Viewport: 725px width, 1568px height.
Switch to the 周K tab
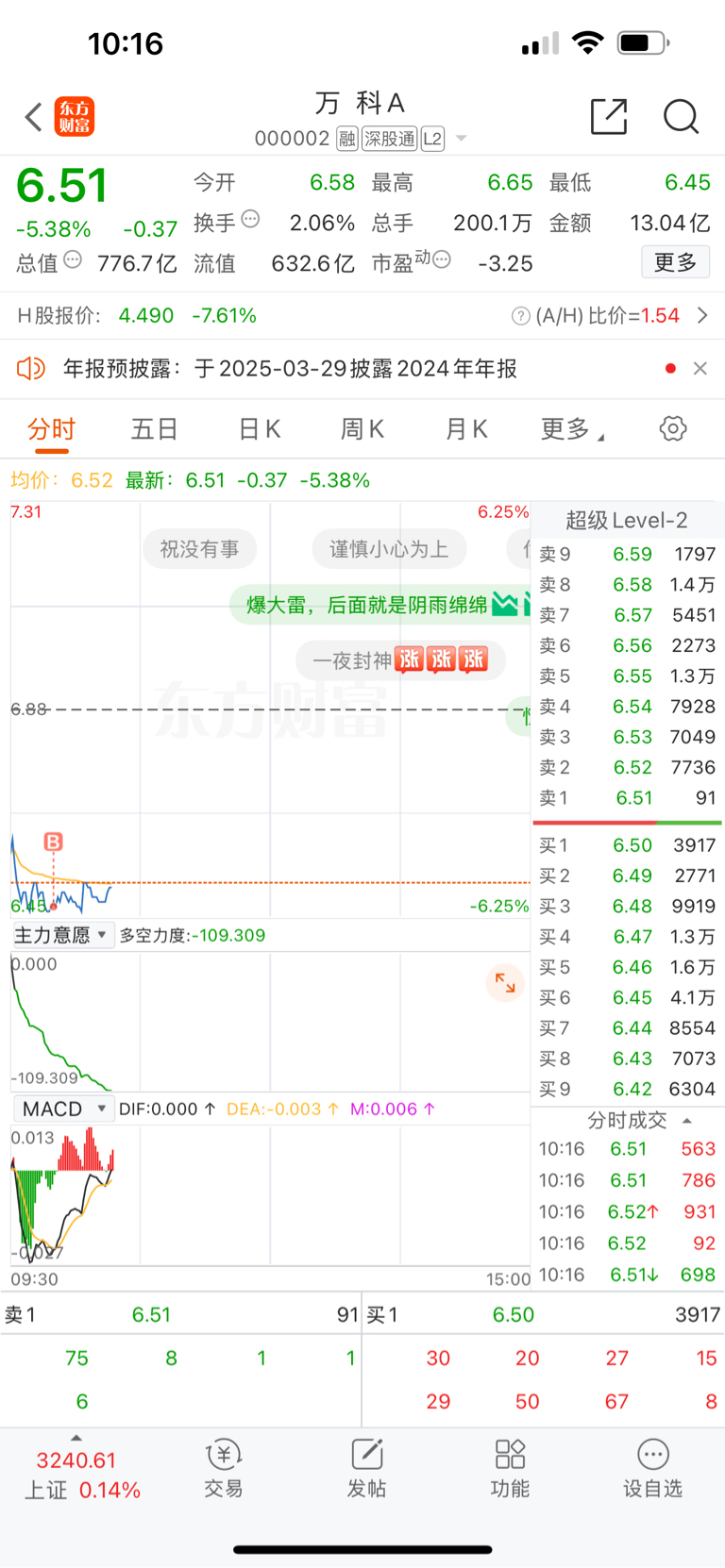click(362, 429)
